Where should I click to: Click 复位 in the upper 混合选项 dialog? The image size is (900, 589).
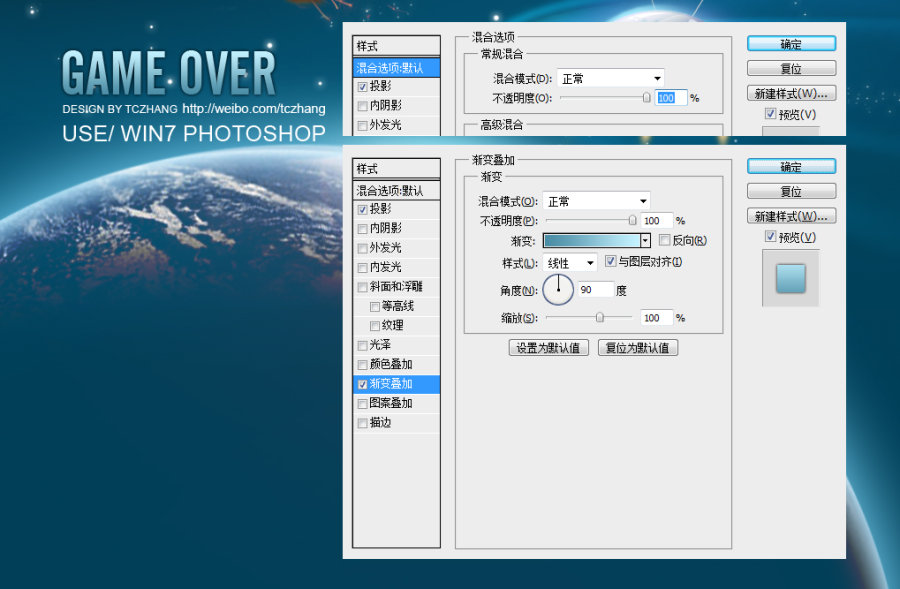[x=791, y=68]
